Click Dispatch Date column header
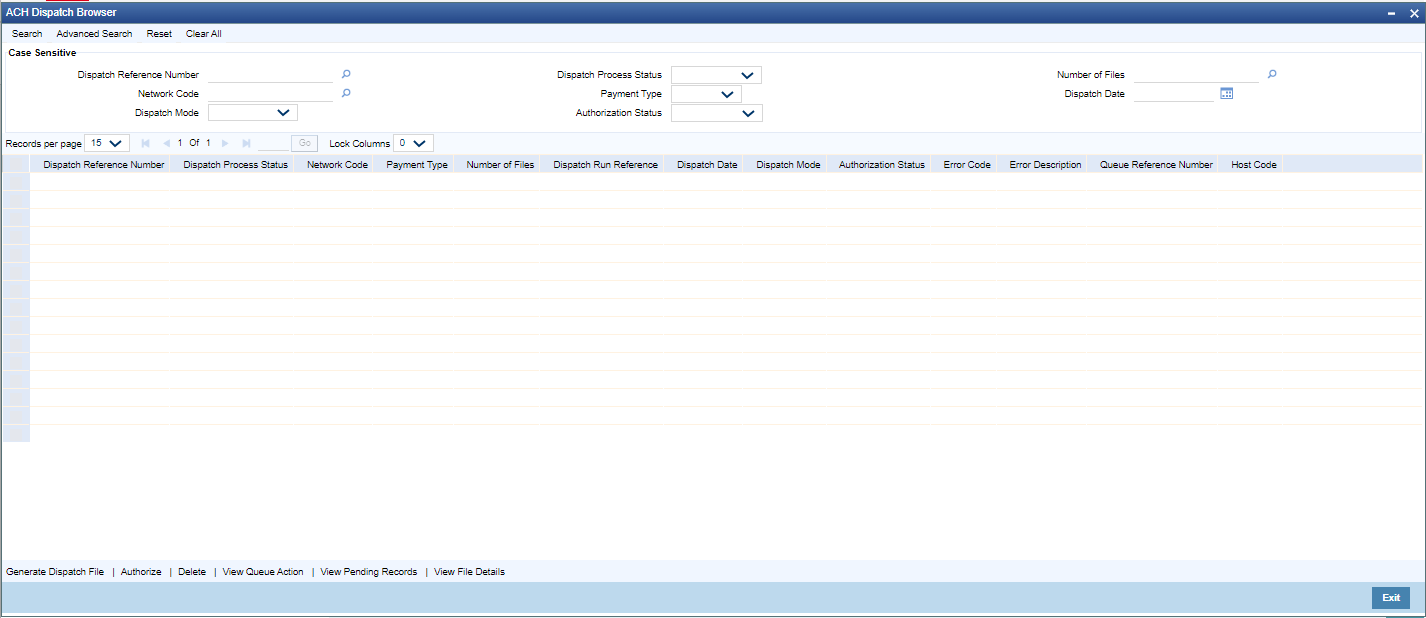The height and width of the screenshot is (618, 1426). [707, 164]
